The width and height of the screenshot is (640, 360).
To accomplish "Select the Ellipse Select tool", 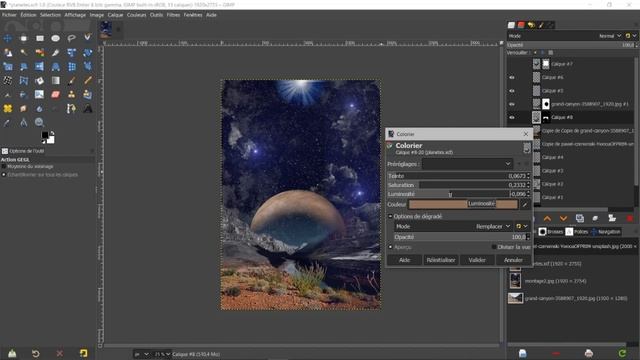I will [56, 38].
